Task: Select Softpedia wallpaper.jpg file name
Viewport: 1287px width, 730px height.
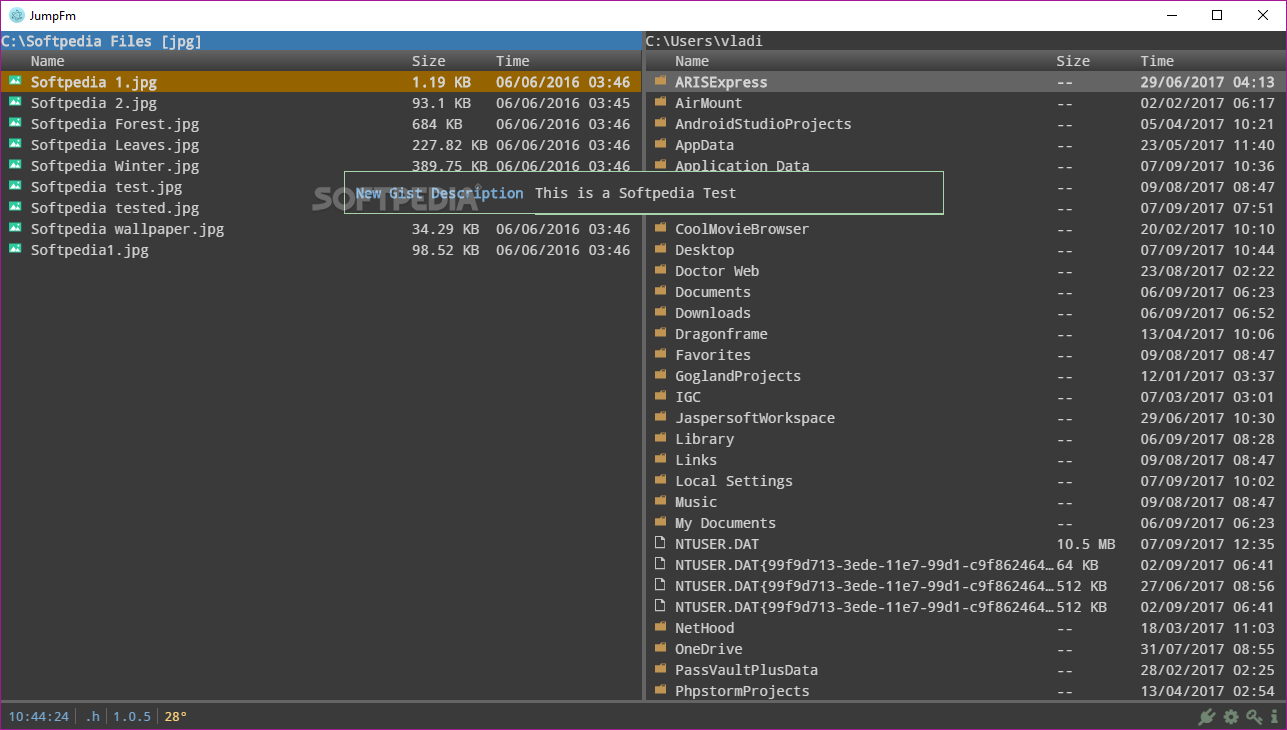Action: 127,229
